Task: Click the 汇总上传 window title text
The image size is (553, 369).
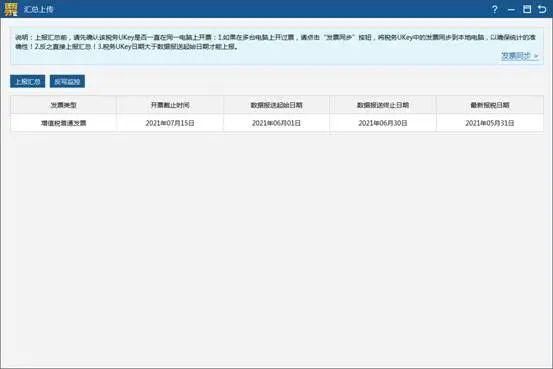Action: click(38, 9)
